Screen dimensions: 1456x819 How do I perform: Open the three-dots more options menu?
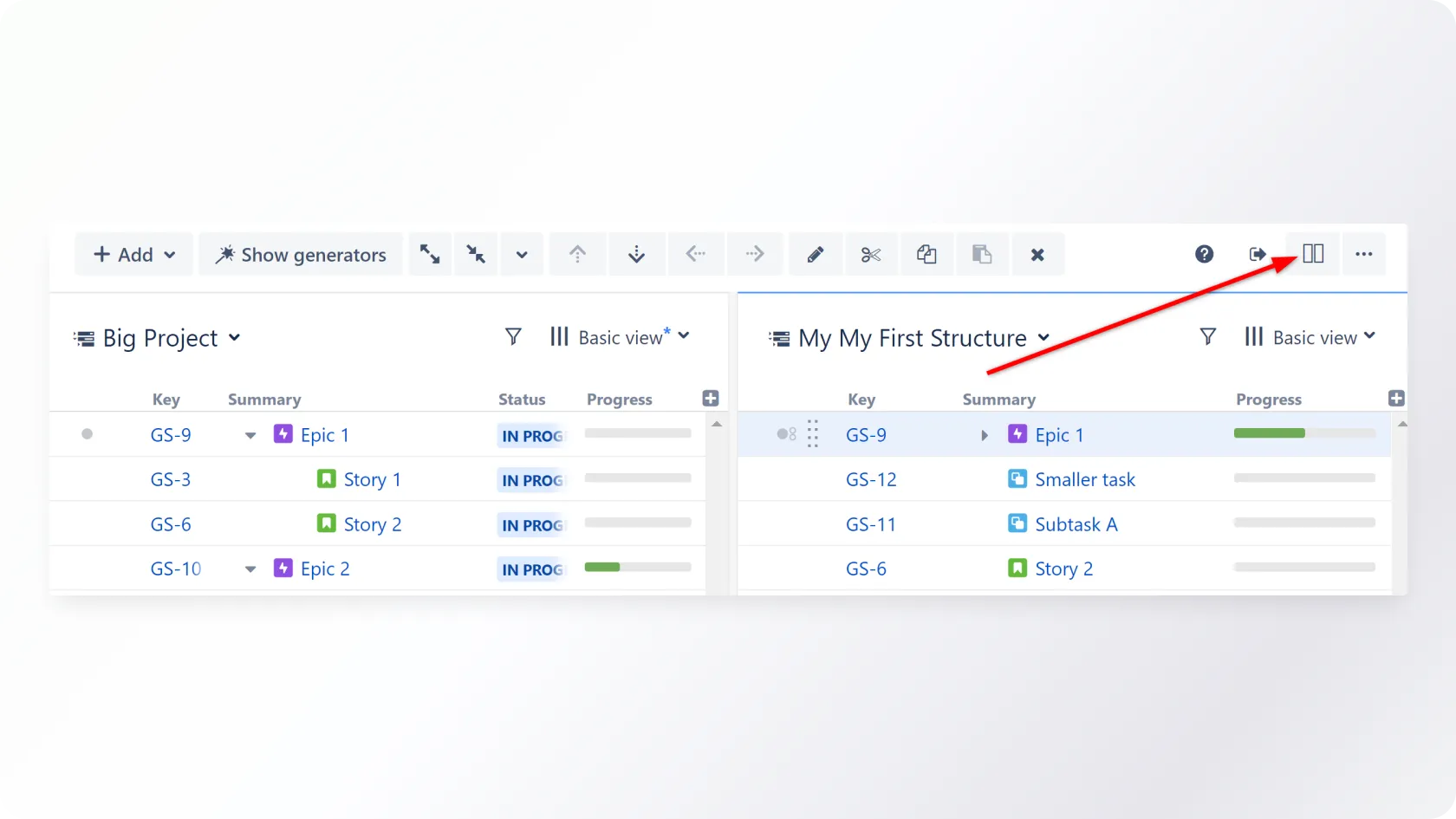pyautogui.click(x=1363, y=254)
